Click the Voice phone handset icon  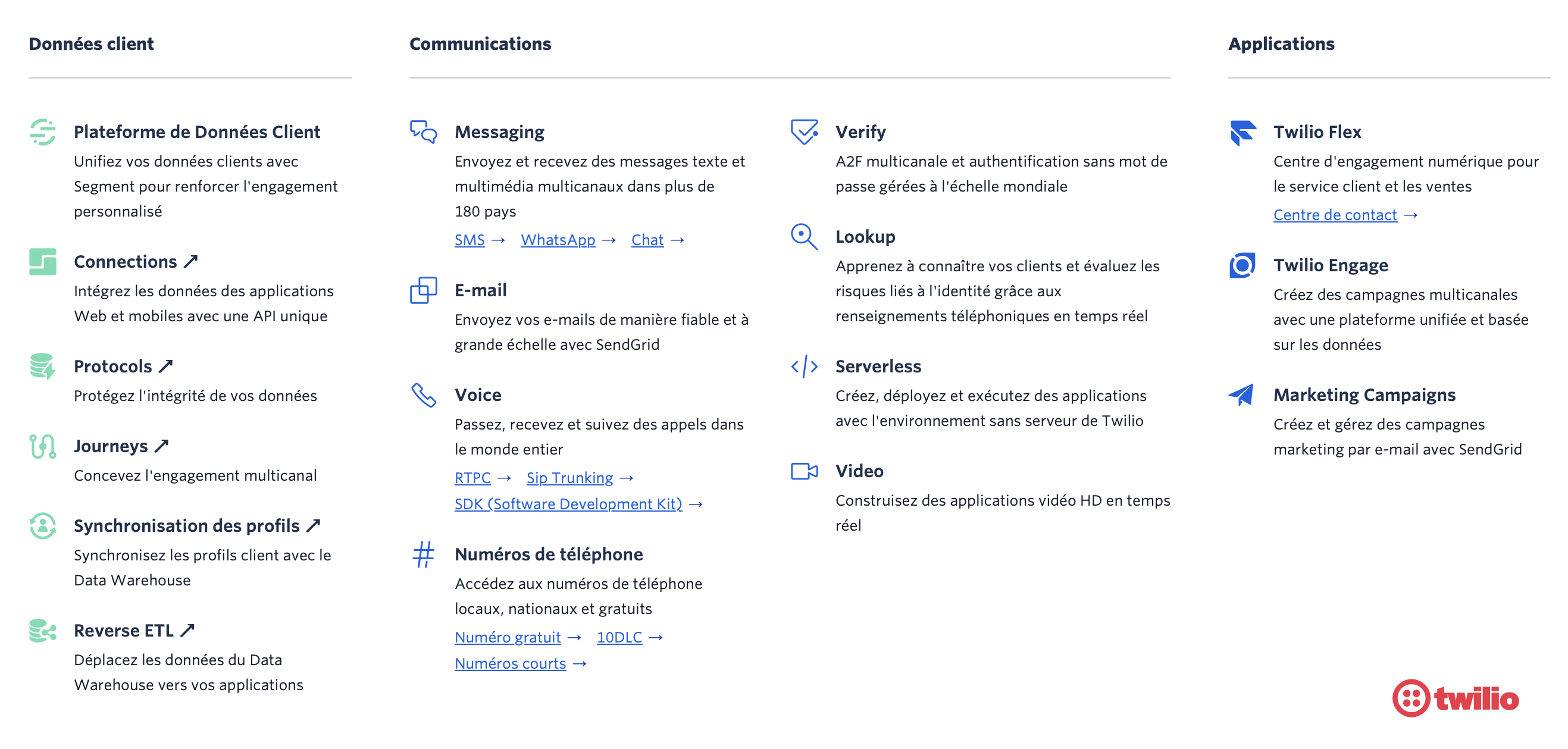[424, 395]
